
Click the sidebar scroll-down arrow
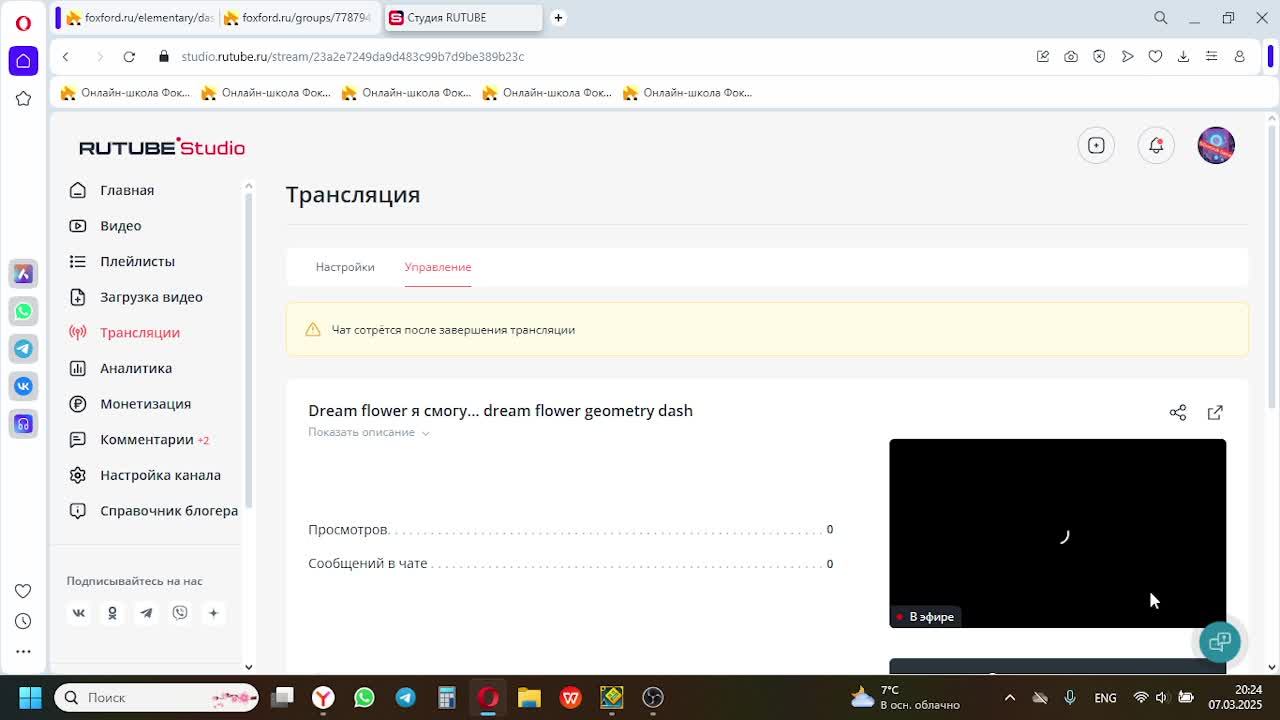[248, 667]
